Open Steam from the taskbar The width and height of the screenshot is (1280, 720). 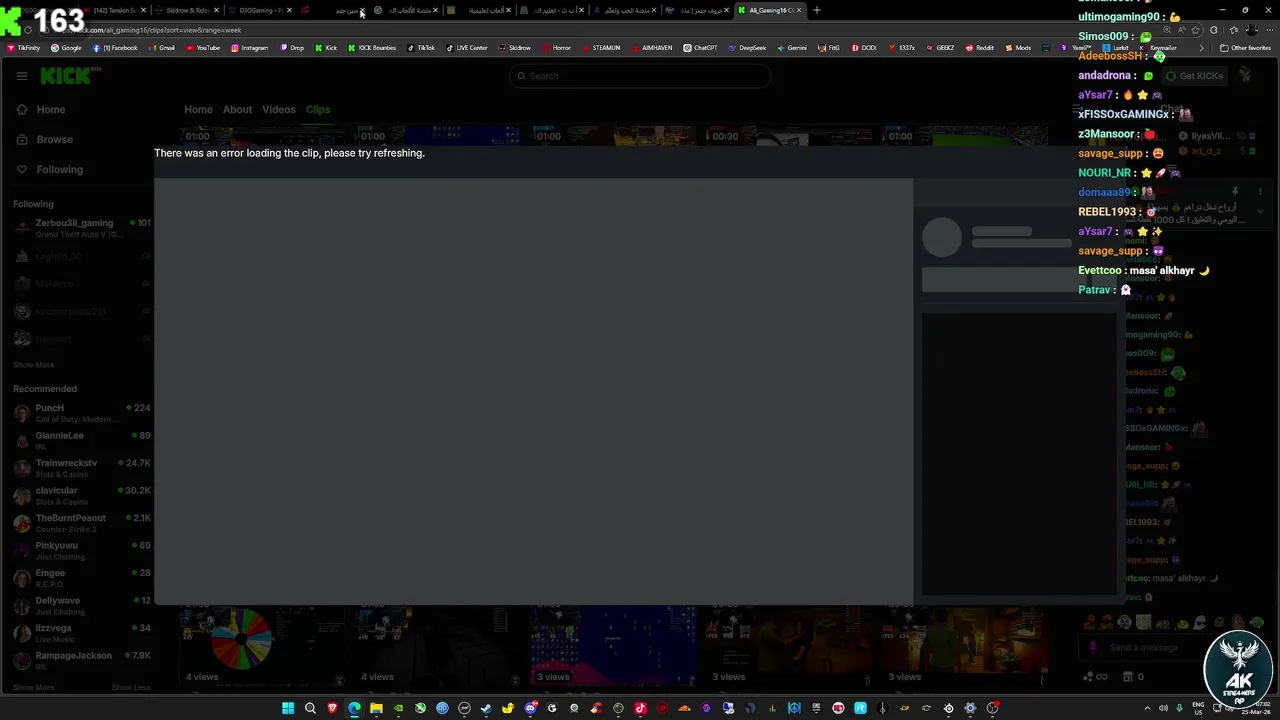coord(486,708)
